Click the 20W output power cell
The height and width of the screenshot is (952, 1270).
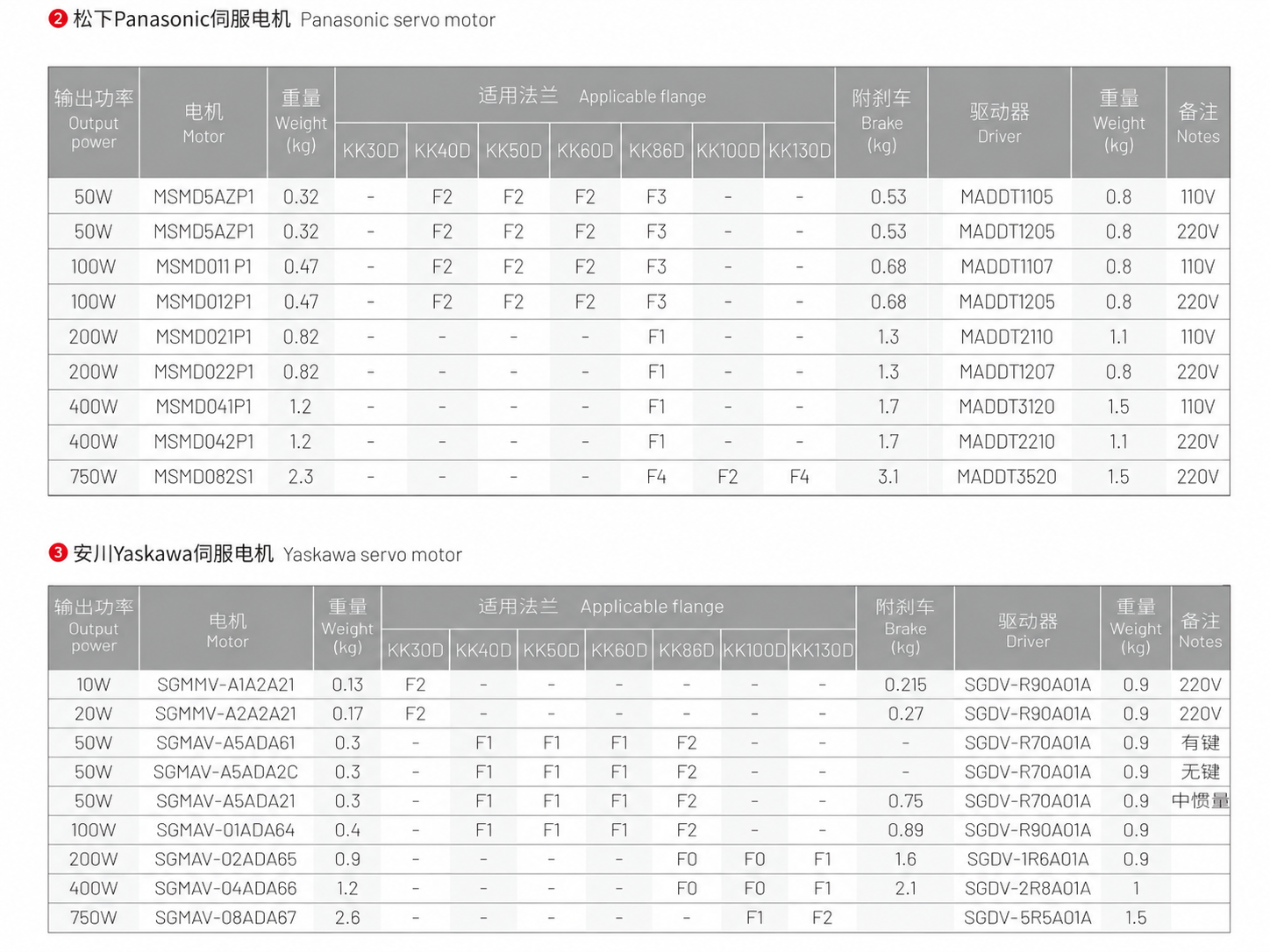pyautogui.click(x=93, y=714)
